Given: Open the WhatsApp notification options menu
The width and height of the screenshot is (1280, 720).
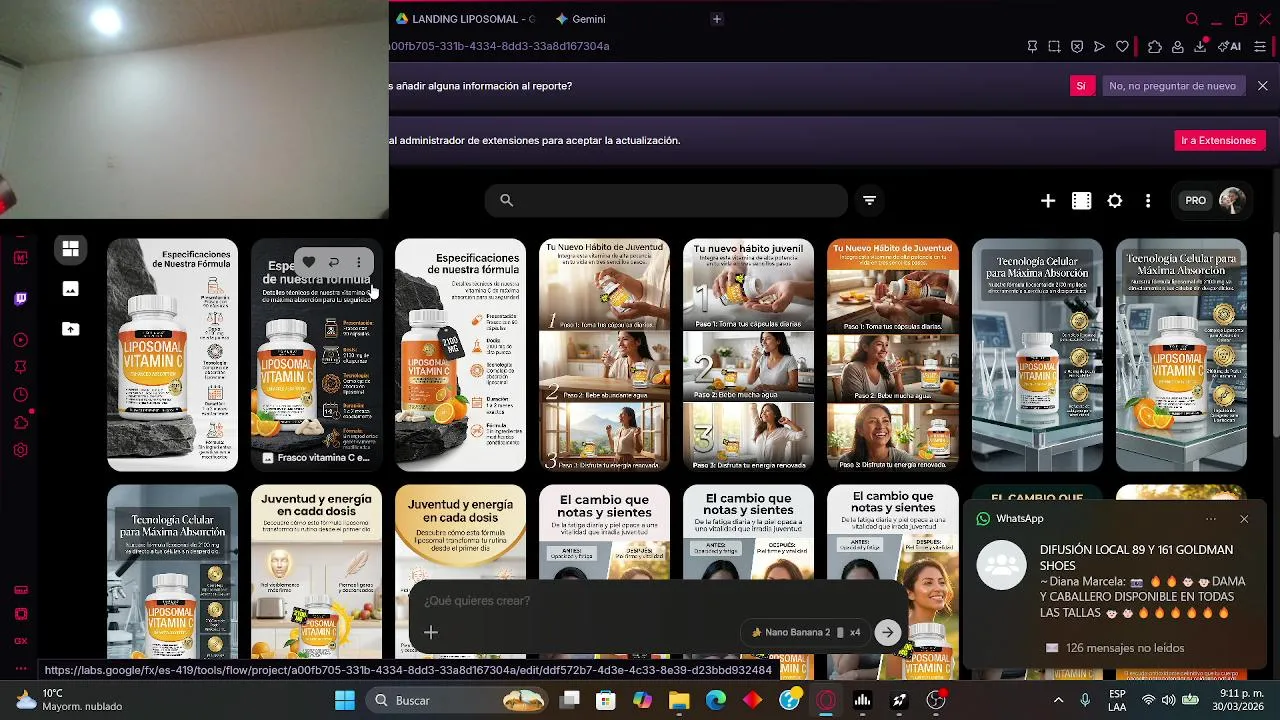Looking at the screenshot, I should pyautogui.click(x=1211, y=519).
